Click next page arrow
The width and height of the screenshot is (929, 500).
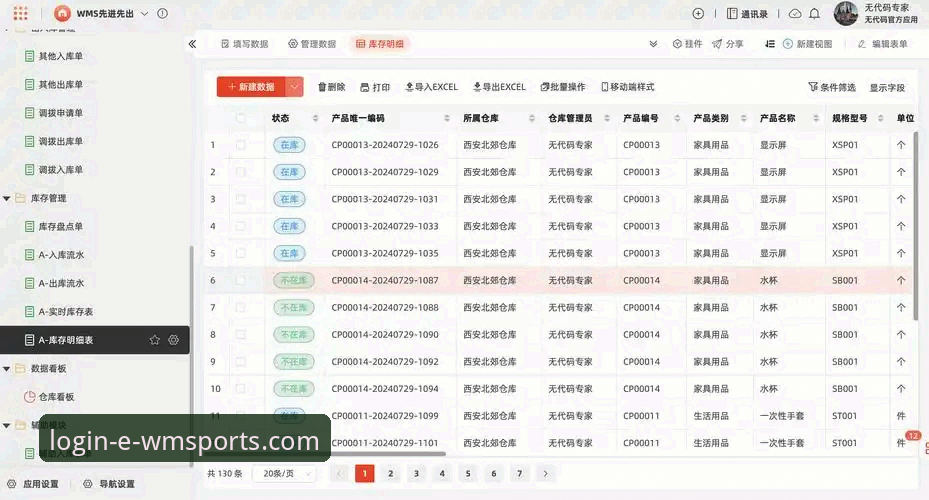coord(546,473)
